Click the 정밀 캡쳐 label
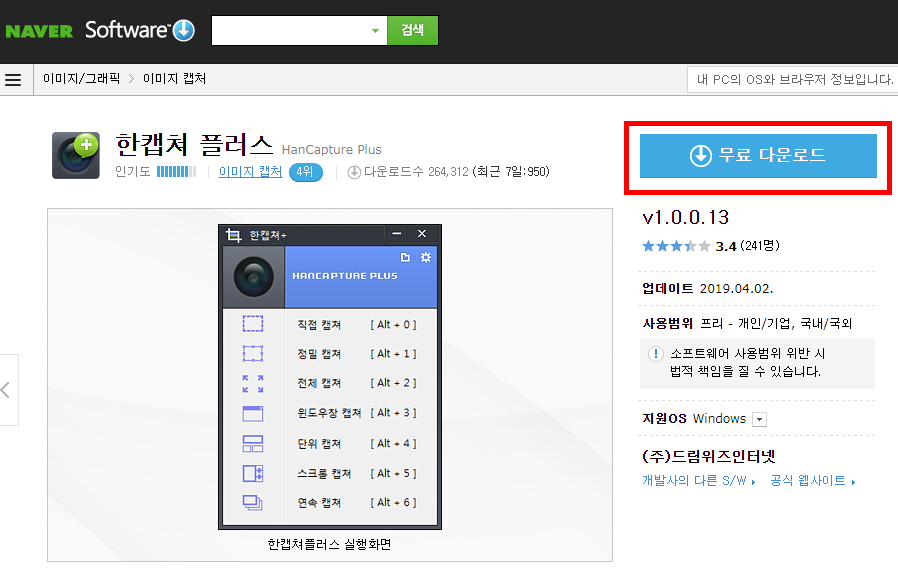Screen dimensions: 898x569 click(319, 354)
